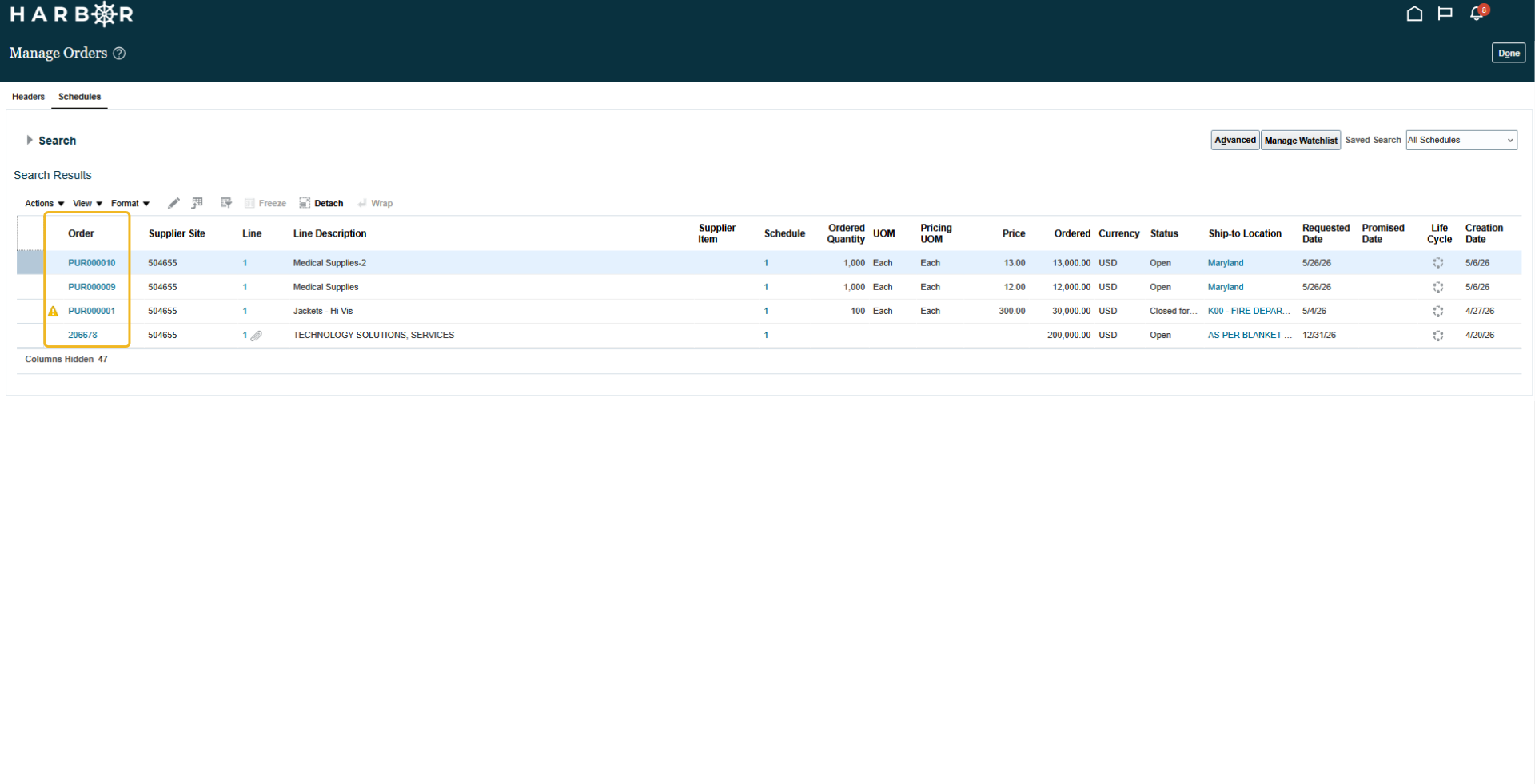Open life cycle icon for PUR000001 row

[1438, 312]
